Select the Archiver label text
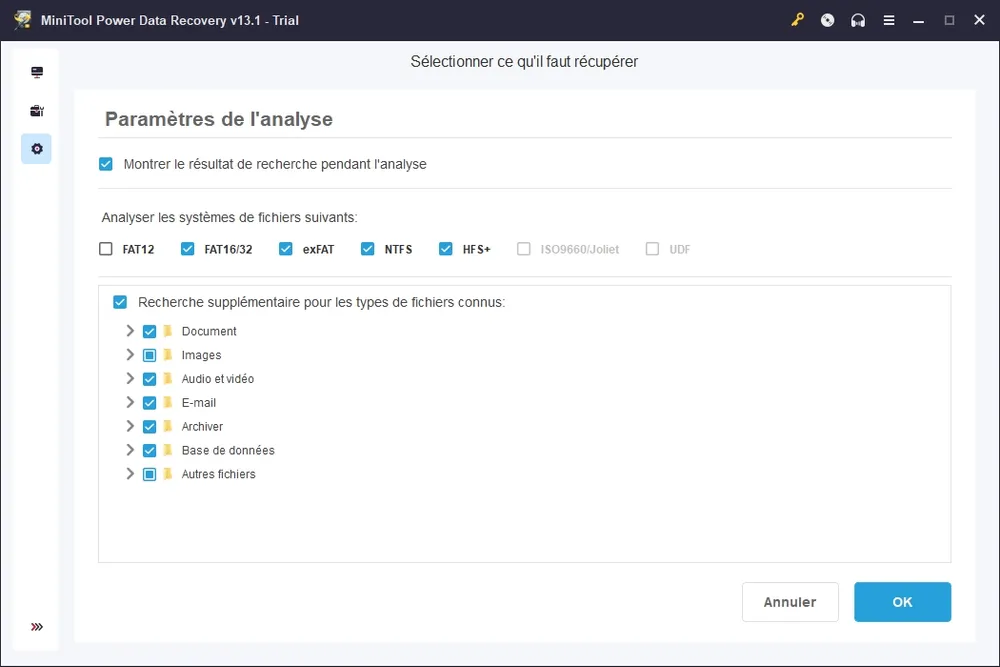This screenshot has width=1000, height=667. point(202,426)
